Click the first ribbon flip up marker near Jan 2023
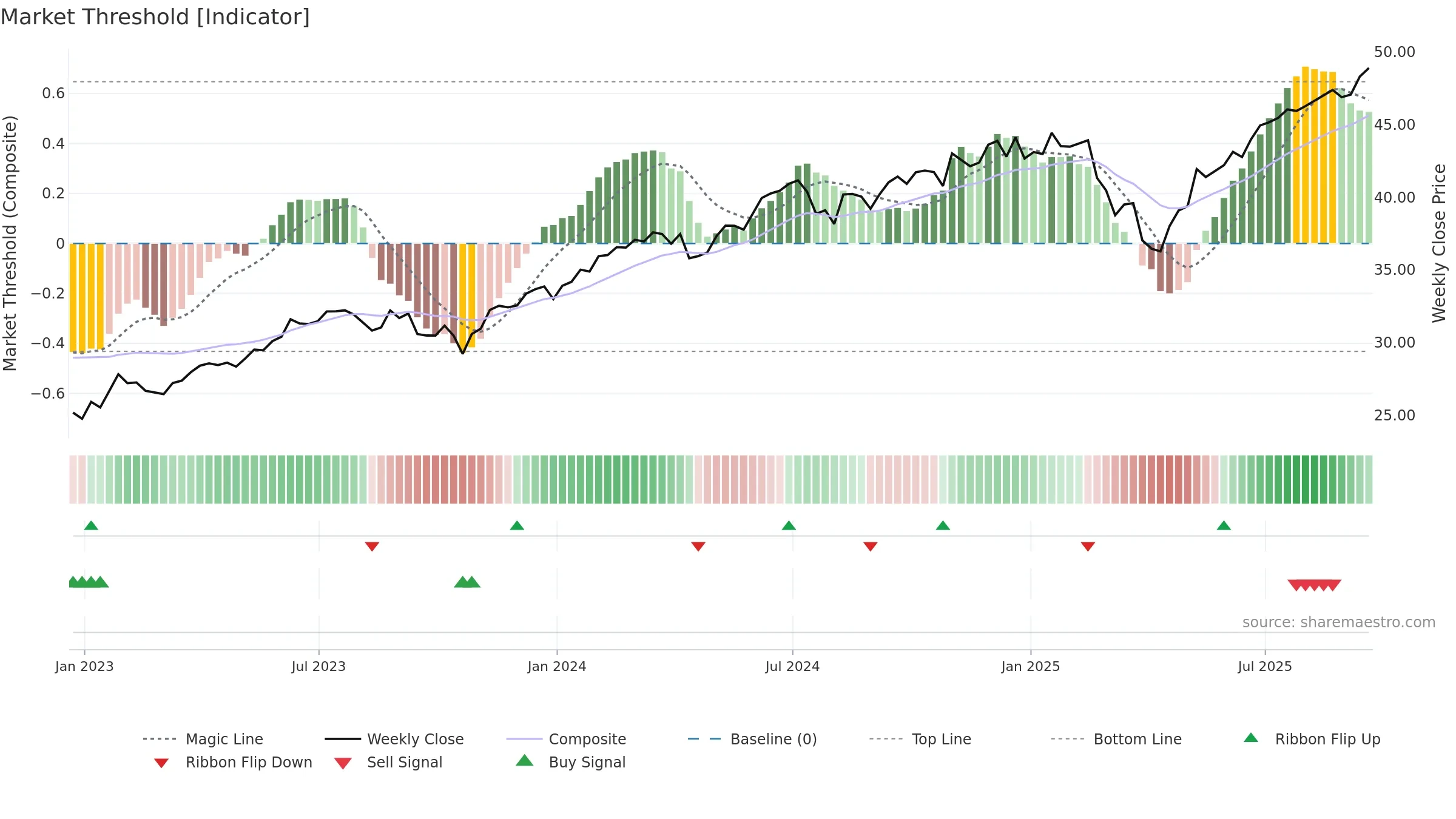 click(x=91, y=525)
